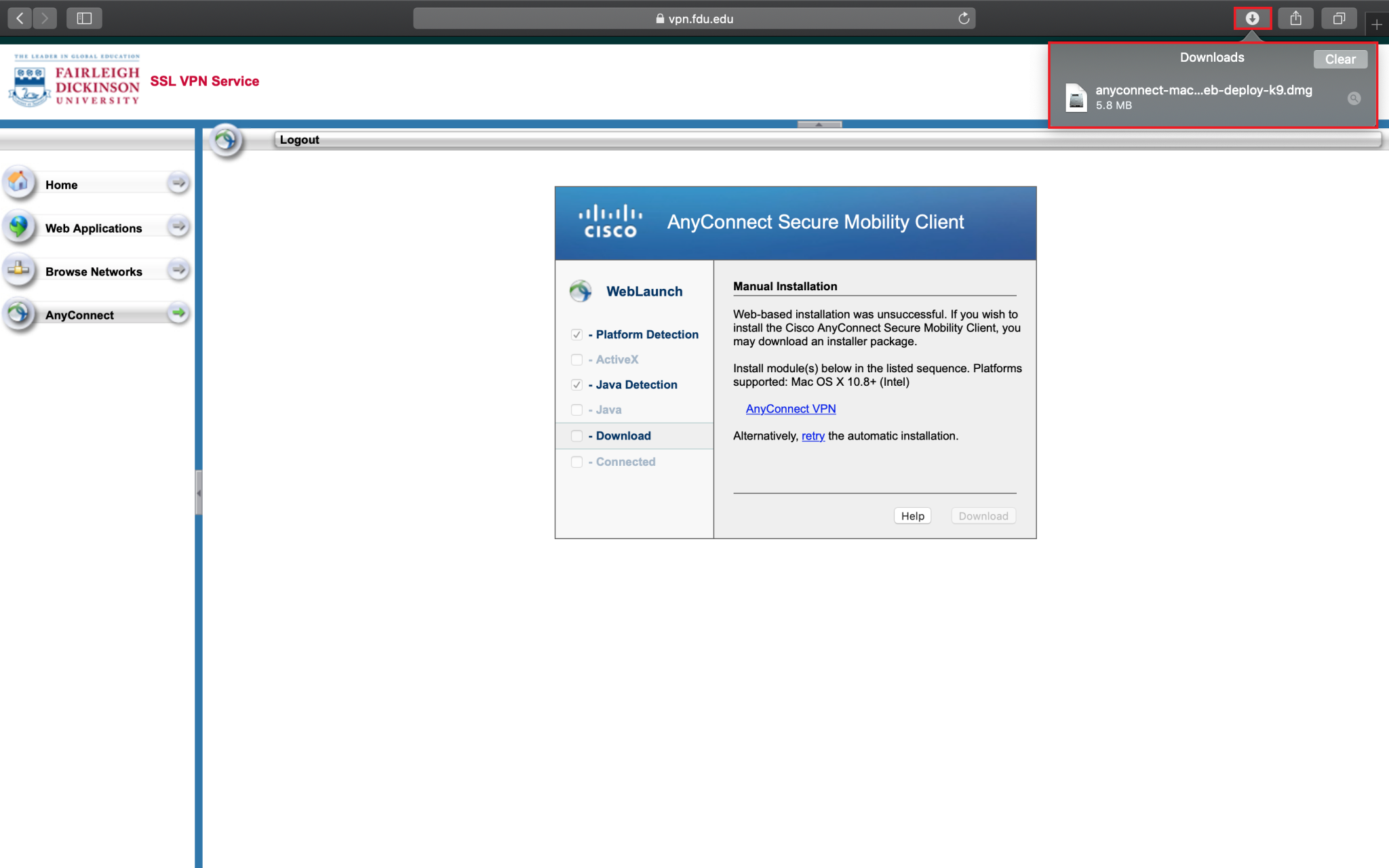Click the 5.8 MB file size
Image resolution: width=1389 pixels, height=868 pixels.
(x=1114, y=106)
